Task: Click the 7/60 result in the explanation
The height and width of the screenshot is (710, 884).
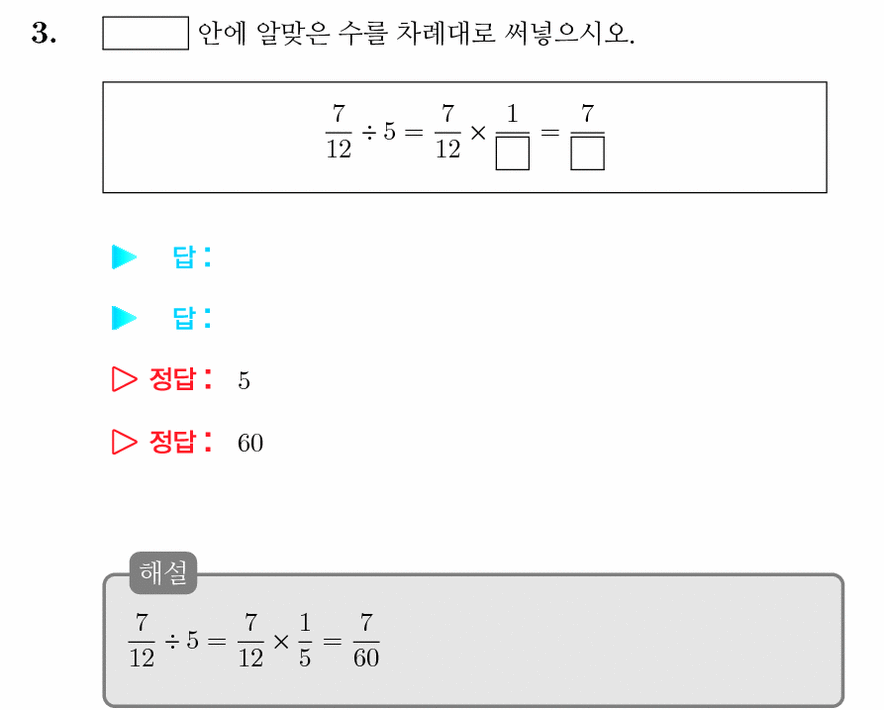Action: pyautogui.click(x=366, y=641)
